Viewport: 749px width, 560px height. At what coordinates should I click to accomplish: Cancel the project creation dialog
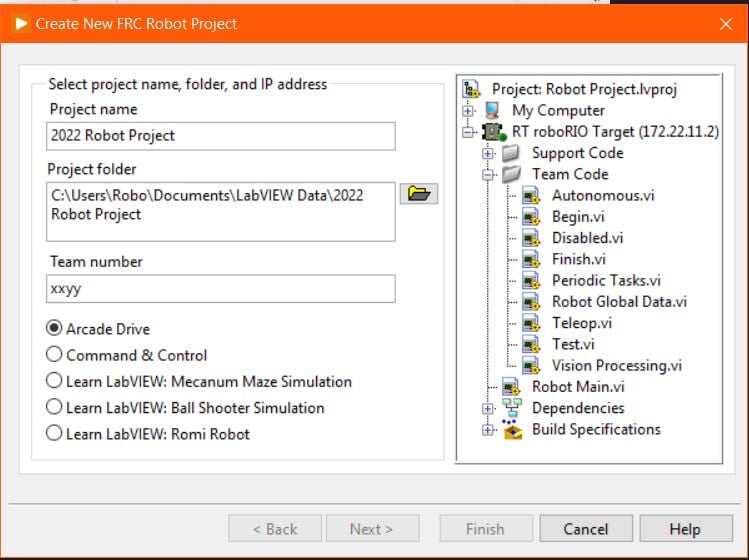click(x=586, y=528)
